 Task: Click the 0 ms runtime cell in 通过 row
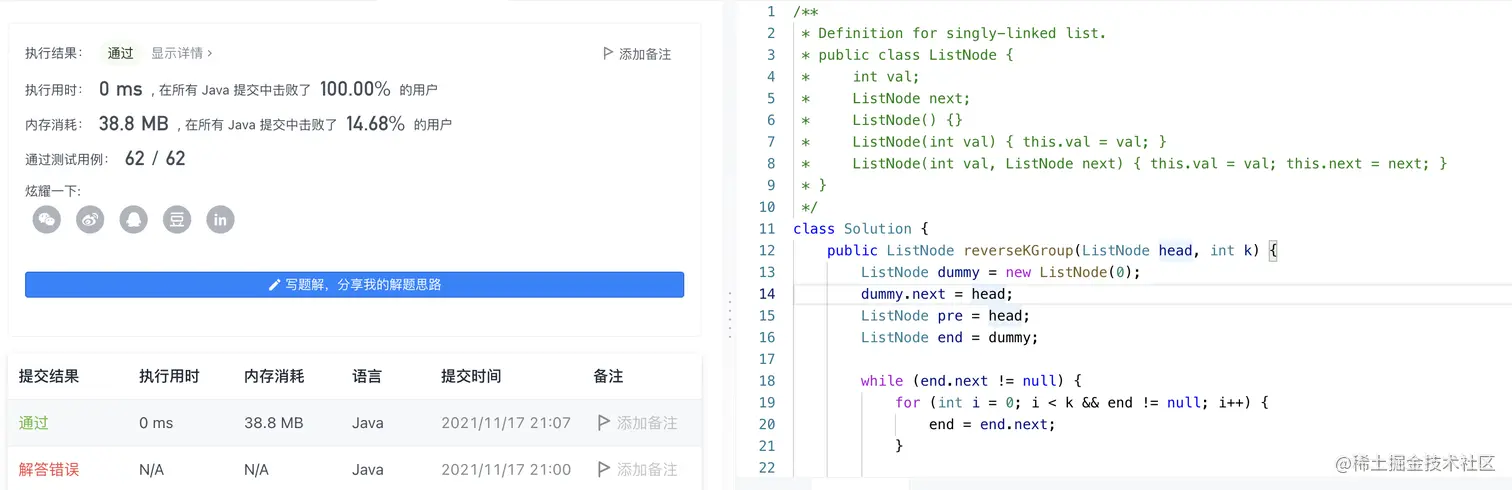coord(156,423)
